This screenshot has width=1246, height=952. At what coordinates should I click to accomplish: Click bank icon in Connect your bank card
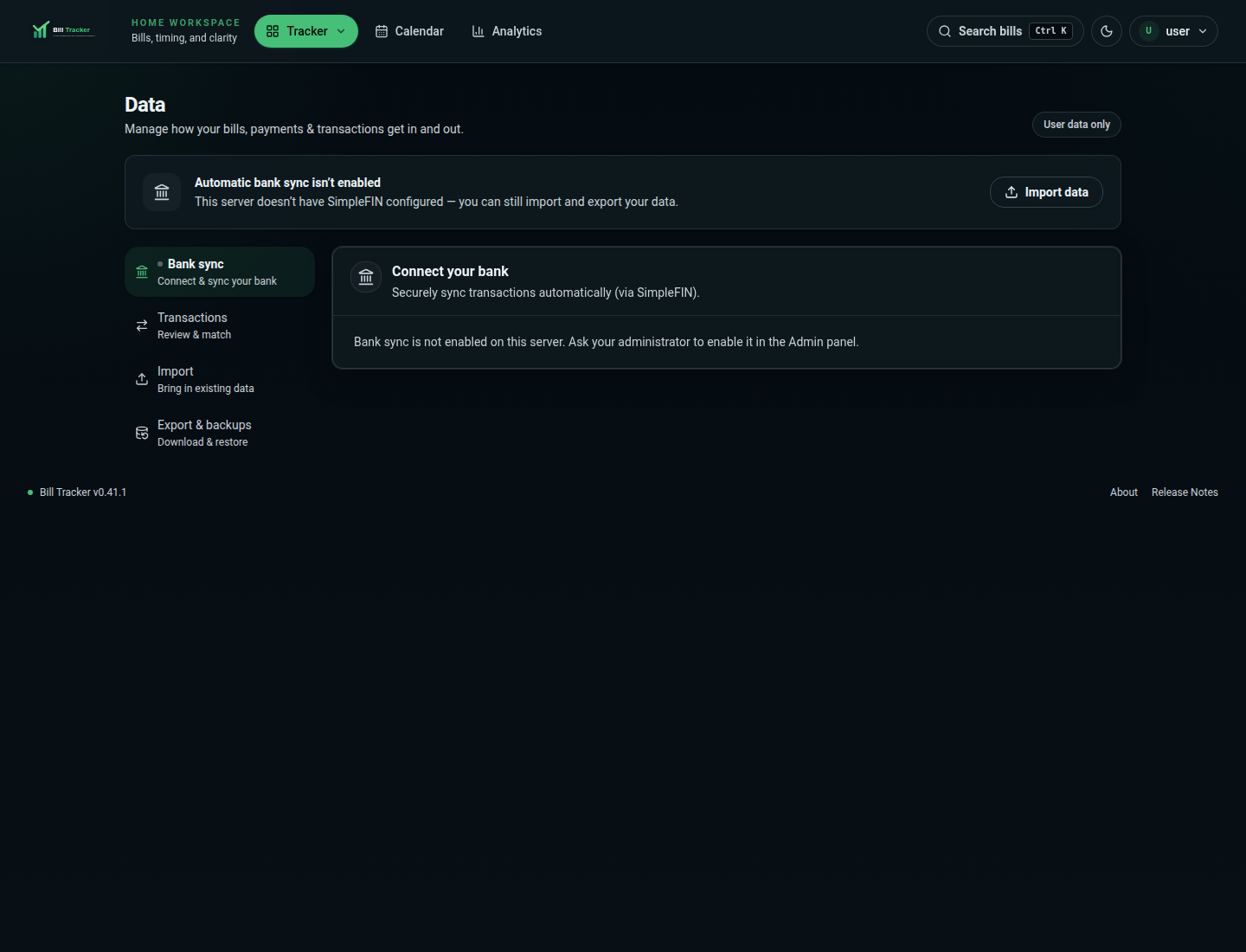(x=366, y=277)
